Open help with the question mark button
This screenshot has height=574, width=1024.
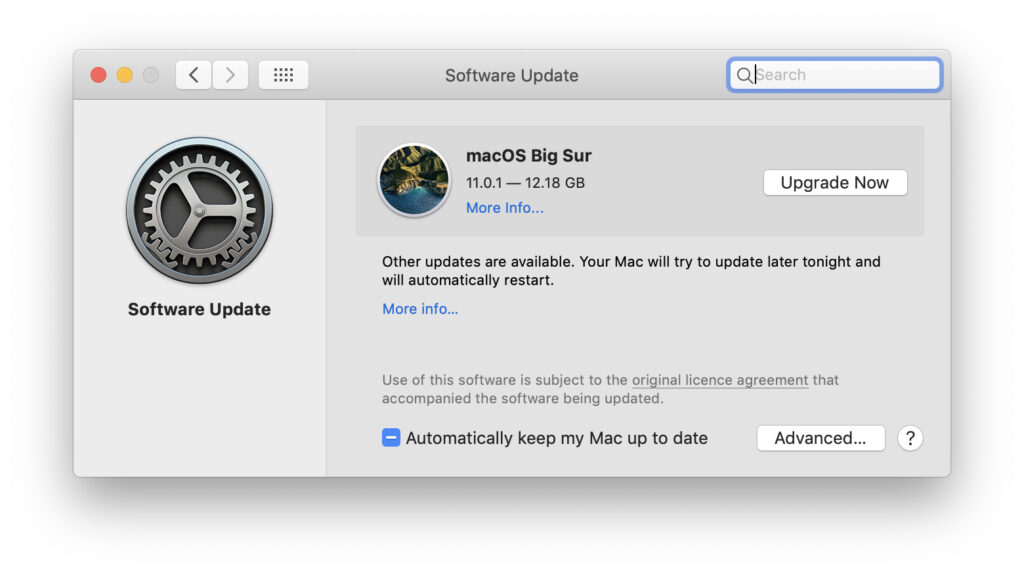pos(909,438)
